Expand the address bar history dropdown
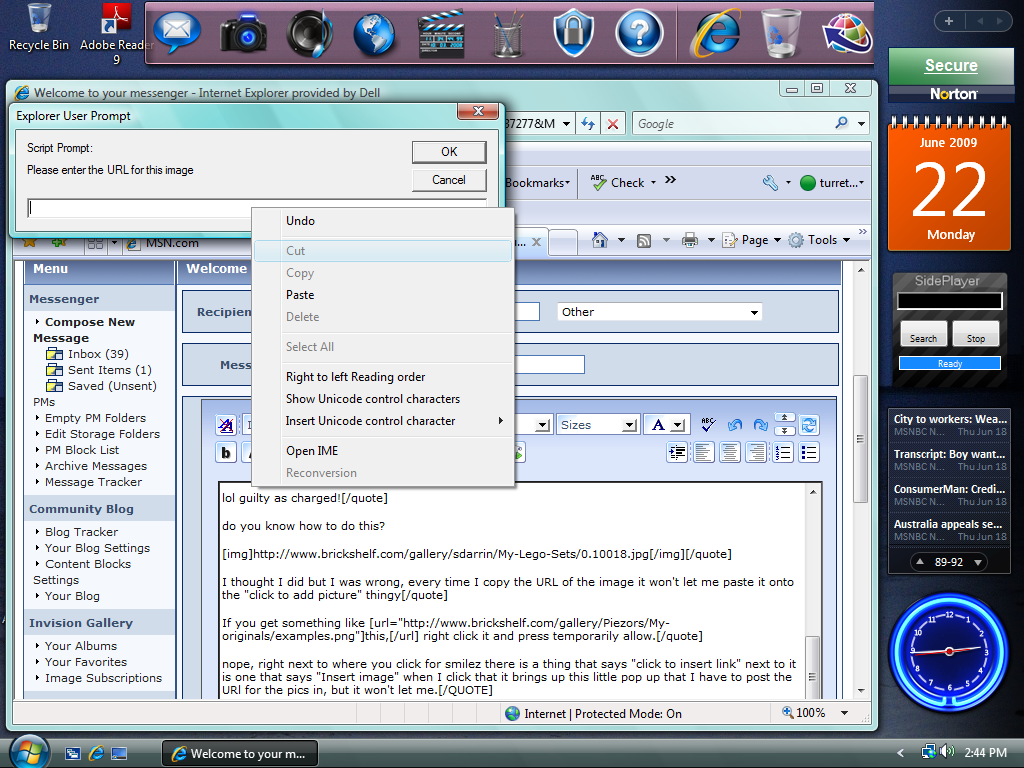This screenshot has height=768, width=1024. [x=566, y=123]
